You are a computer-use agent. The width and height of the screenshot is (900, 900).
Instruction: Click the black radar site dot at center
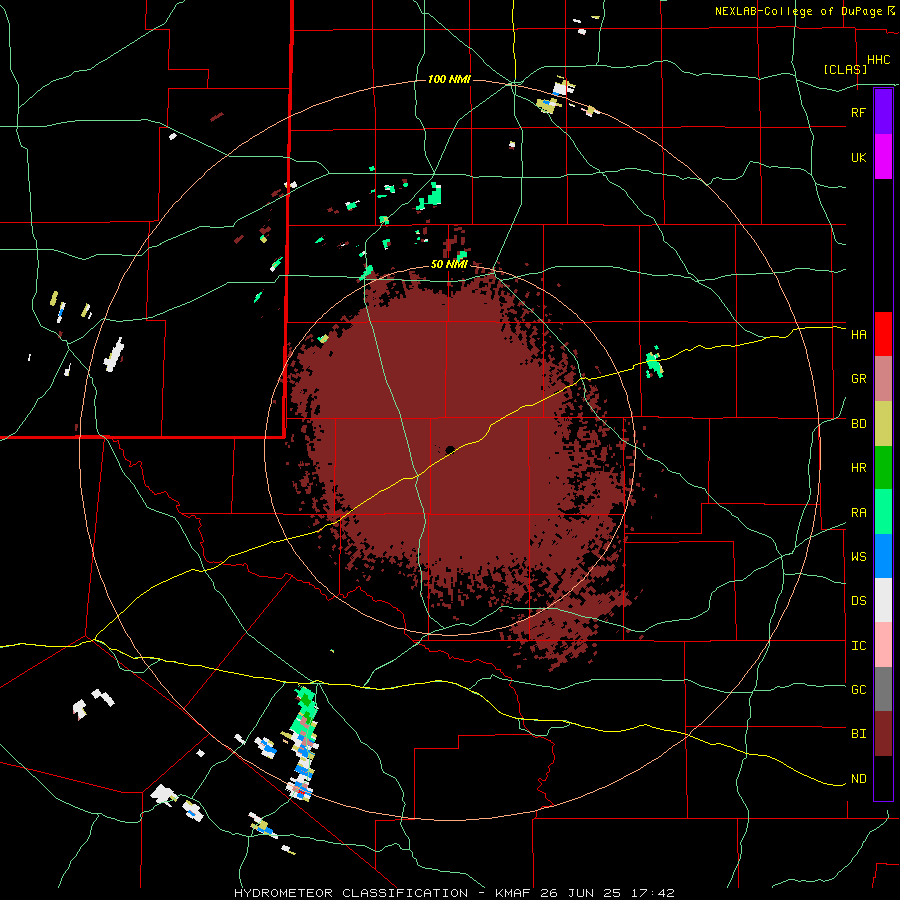[x=450, y=450]
